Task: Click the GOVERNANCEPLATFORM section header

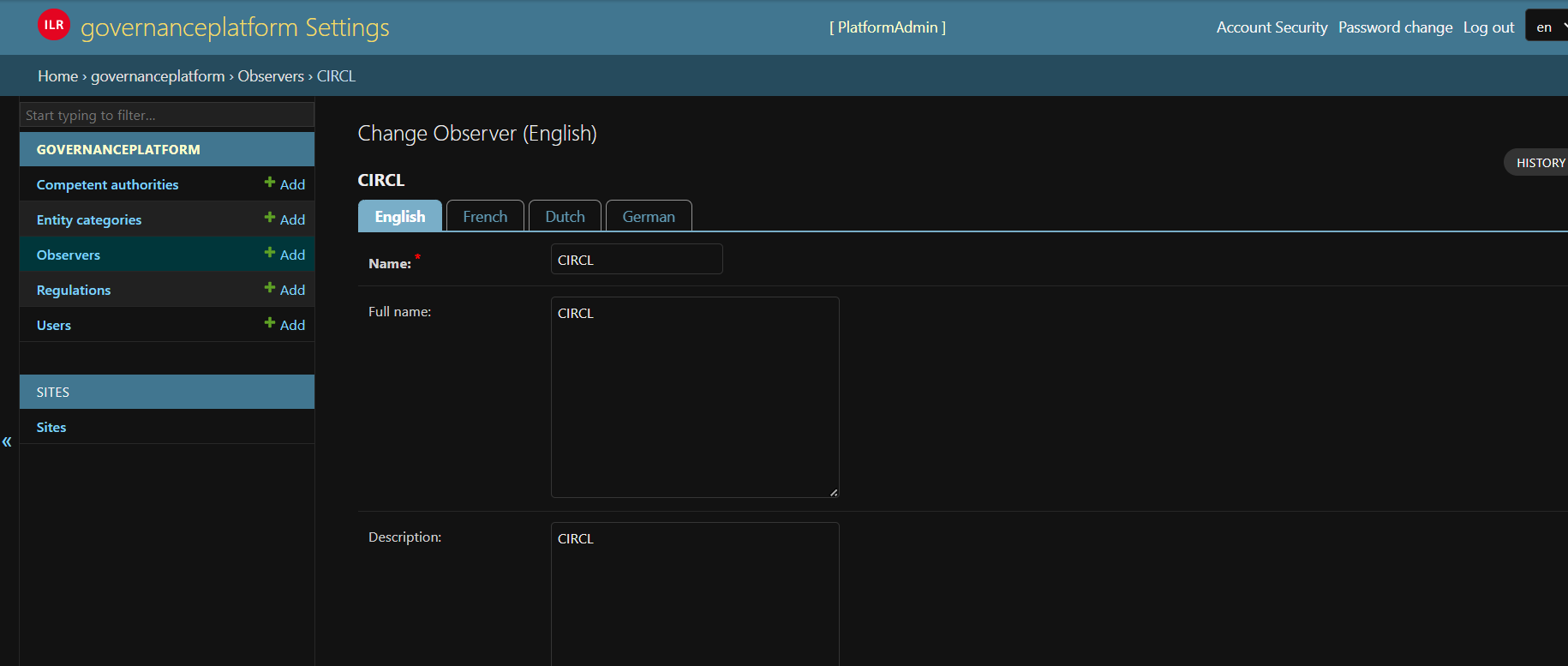Action: [167, 149]
